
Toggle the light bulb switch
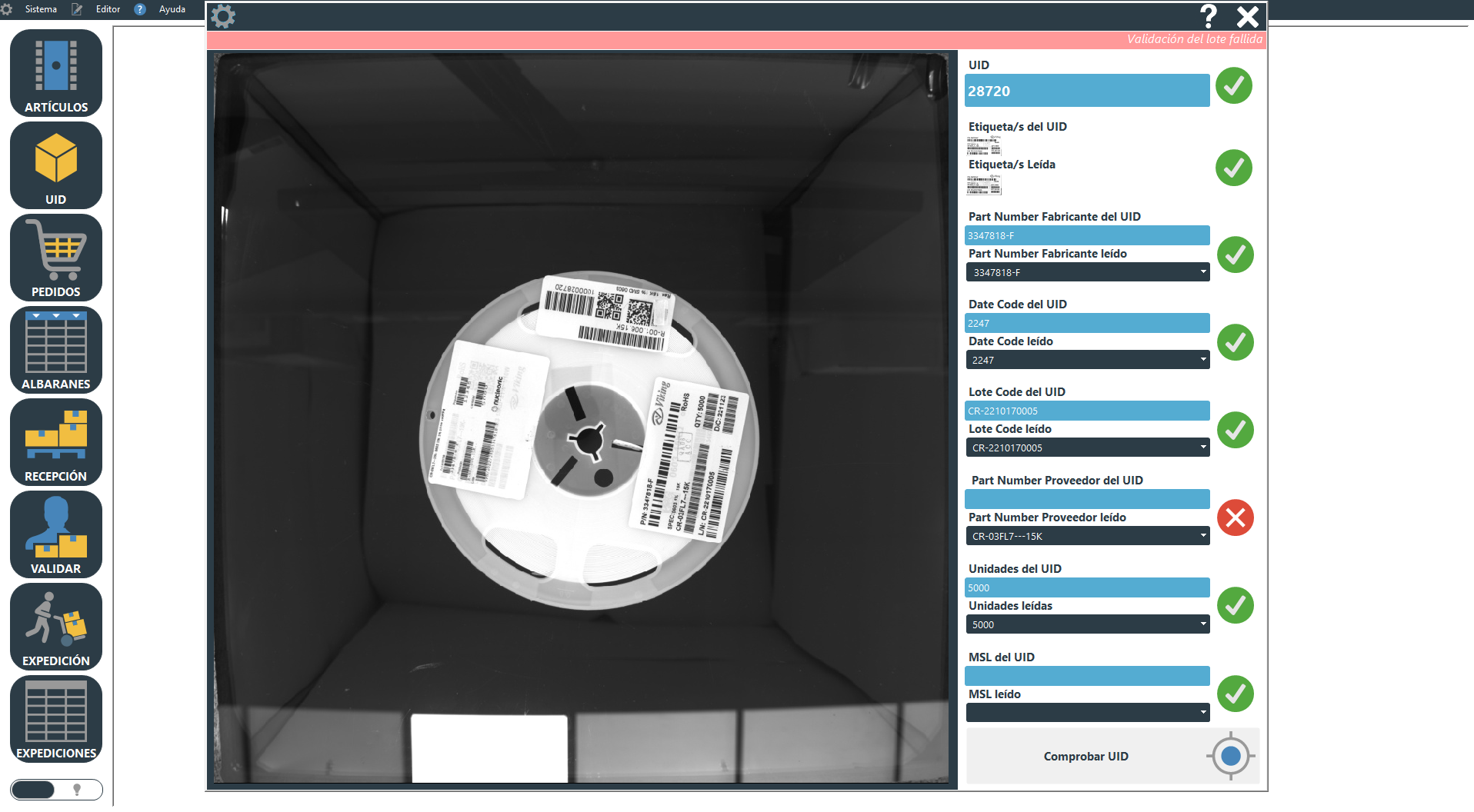point(56,790)
